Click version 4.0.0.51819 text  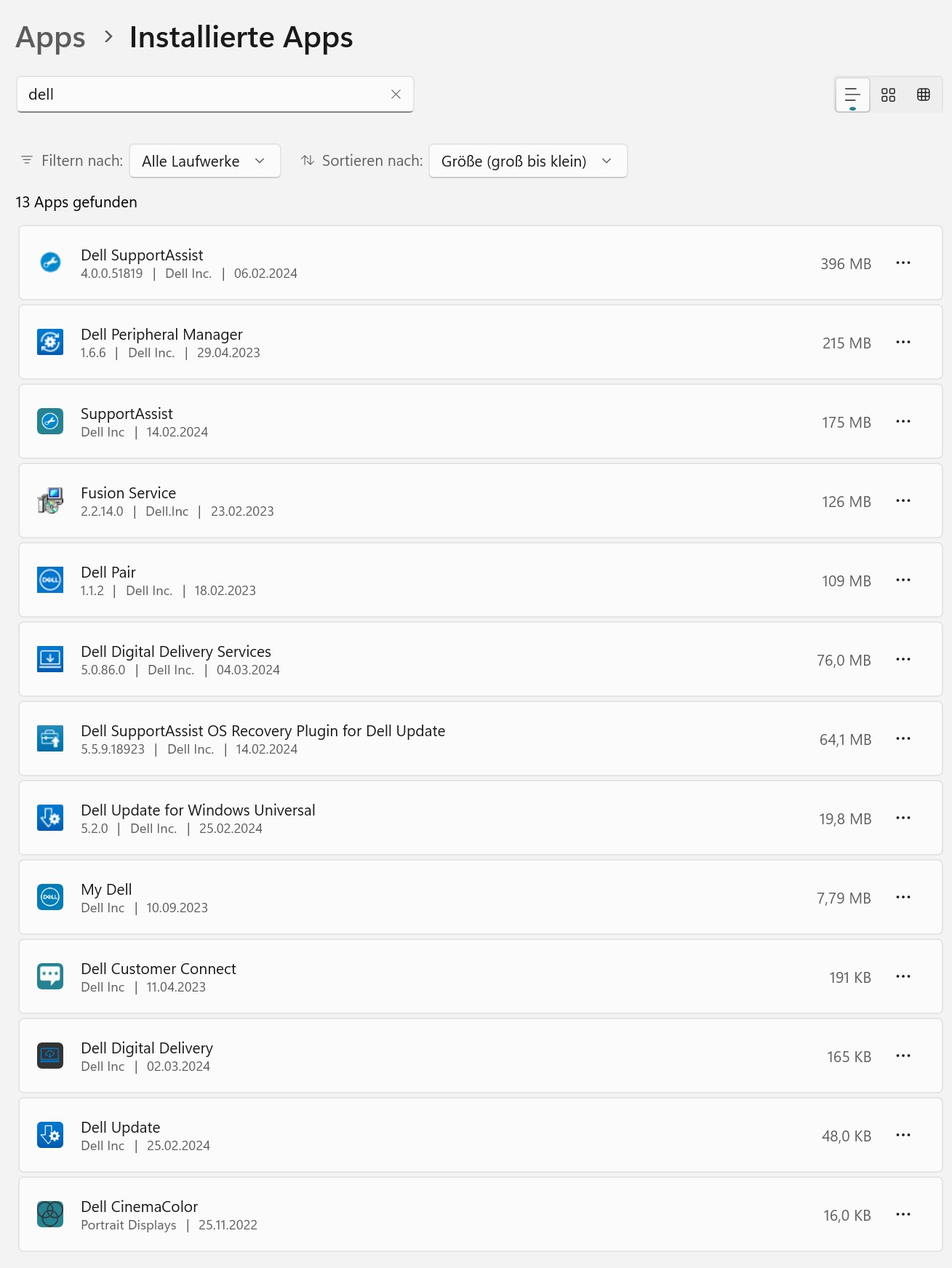coord(112,274)
